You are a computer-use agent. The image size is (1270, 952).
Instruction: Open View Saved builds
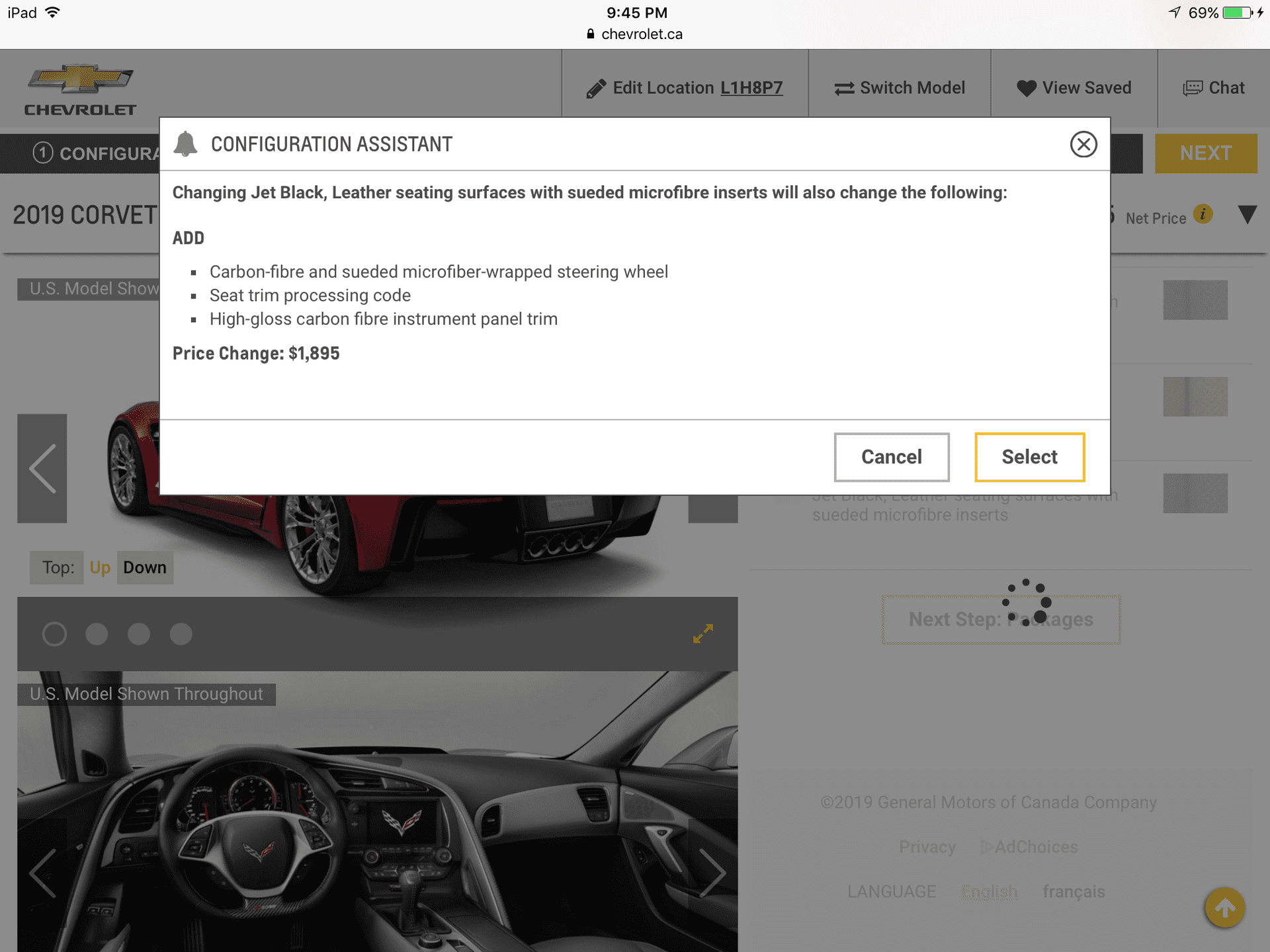pyautogui.click(x=1074, y=88)
